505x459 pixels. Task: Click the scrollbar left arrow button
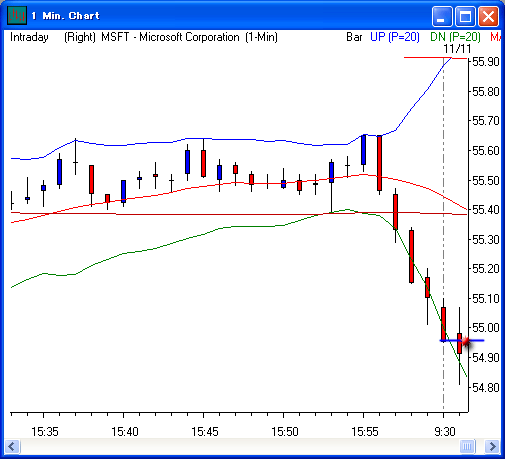pos(13,446)
